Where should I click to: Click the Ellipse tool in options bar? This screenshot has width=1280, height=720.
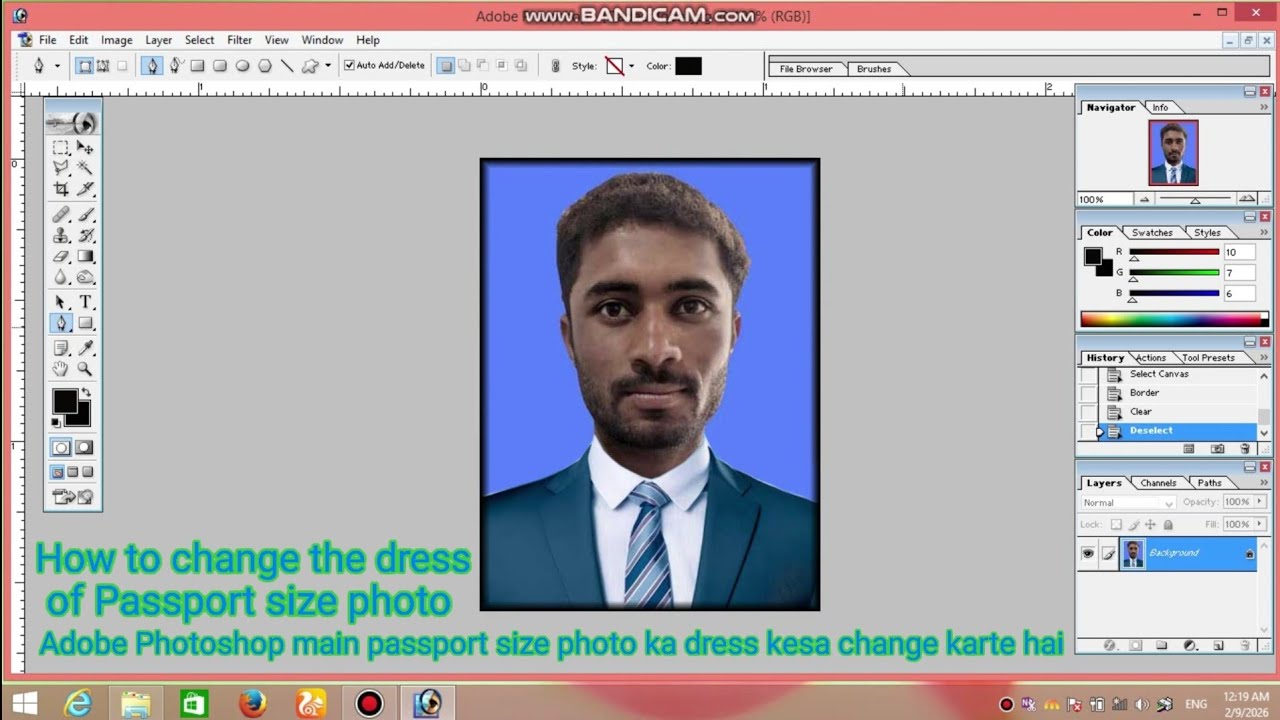tap(242, 66)
